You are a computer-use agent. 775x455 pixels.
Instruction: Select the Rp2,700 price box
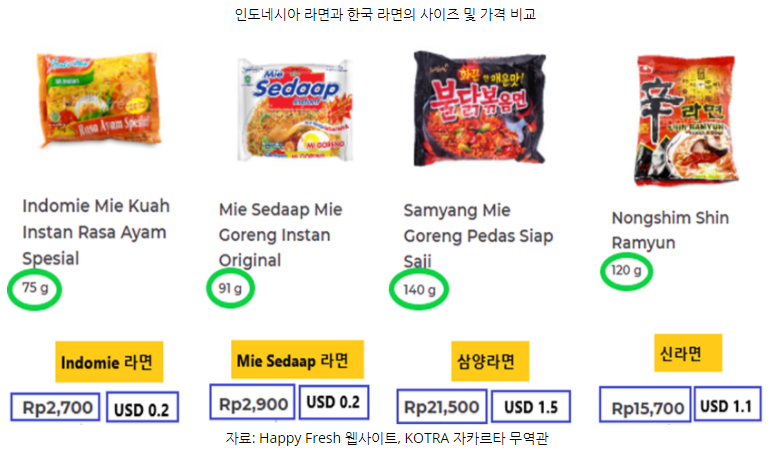56,407
